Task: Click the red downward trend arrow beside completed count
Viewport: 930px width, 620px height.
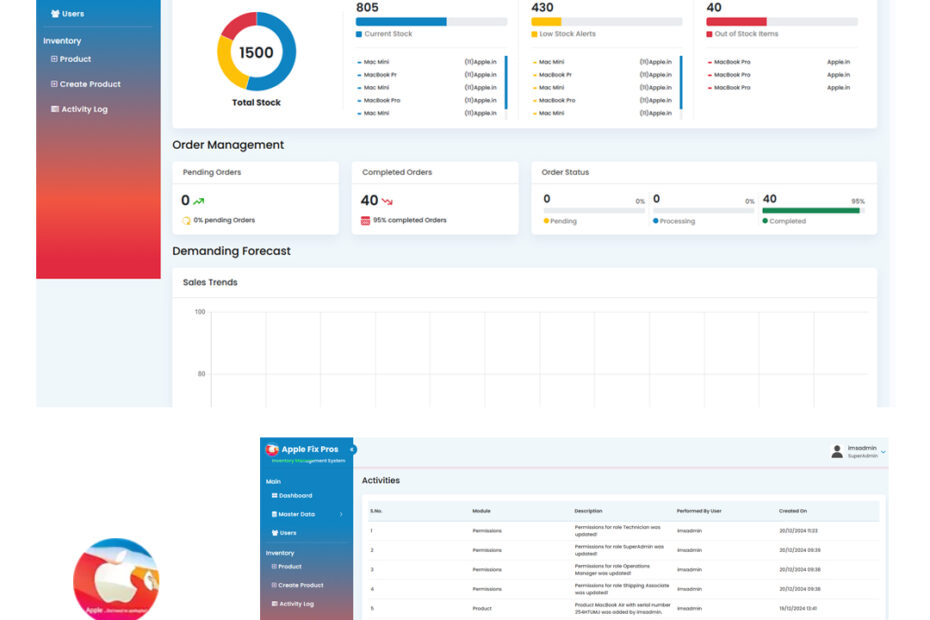Action: (387, 202)
